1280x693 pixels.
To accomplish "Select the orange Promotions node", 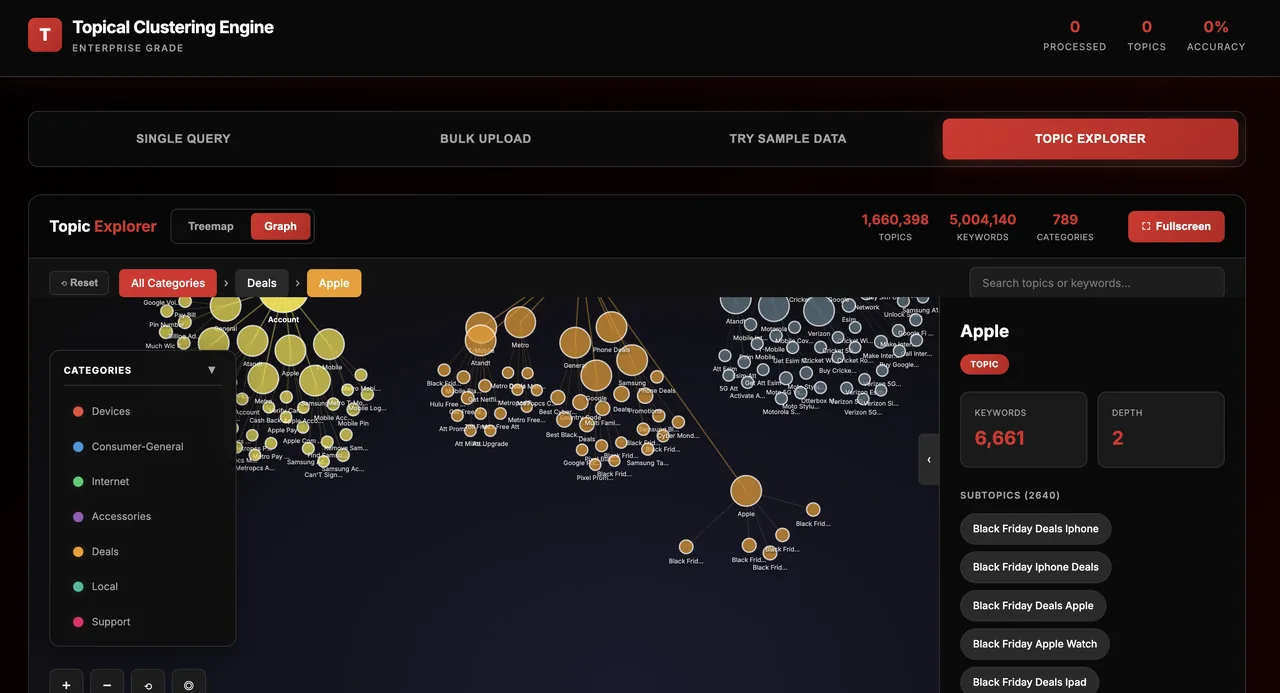I will (x=645, y=396).
